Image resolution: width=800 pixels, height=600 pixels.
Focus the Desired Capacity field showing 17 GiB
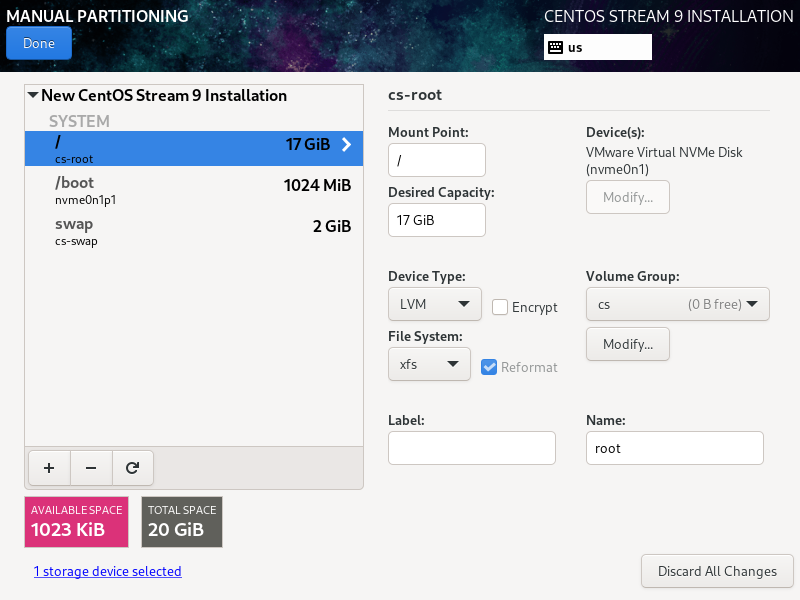437,220
